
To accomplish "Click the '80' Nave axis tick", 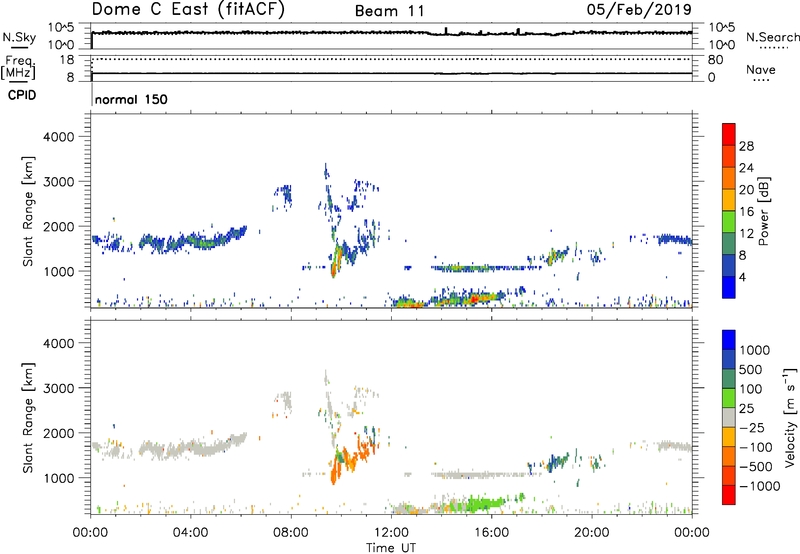I will [715, 60].
